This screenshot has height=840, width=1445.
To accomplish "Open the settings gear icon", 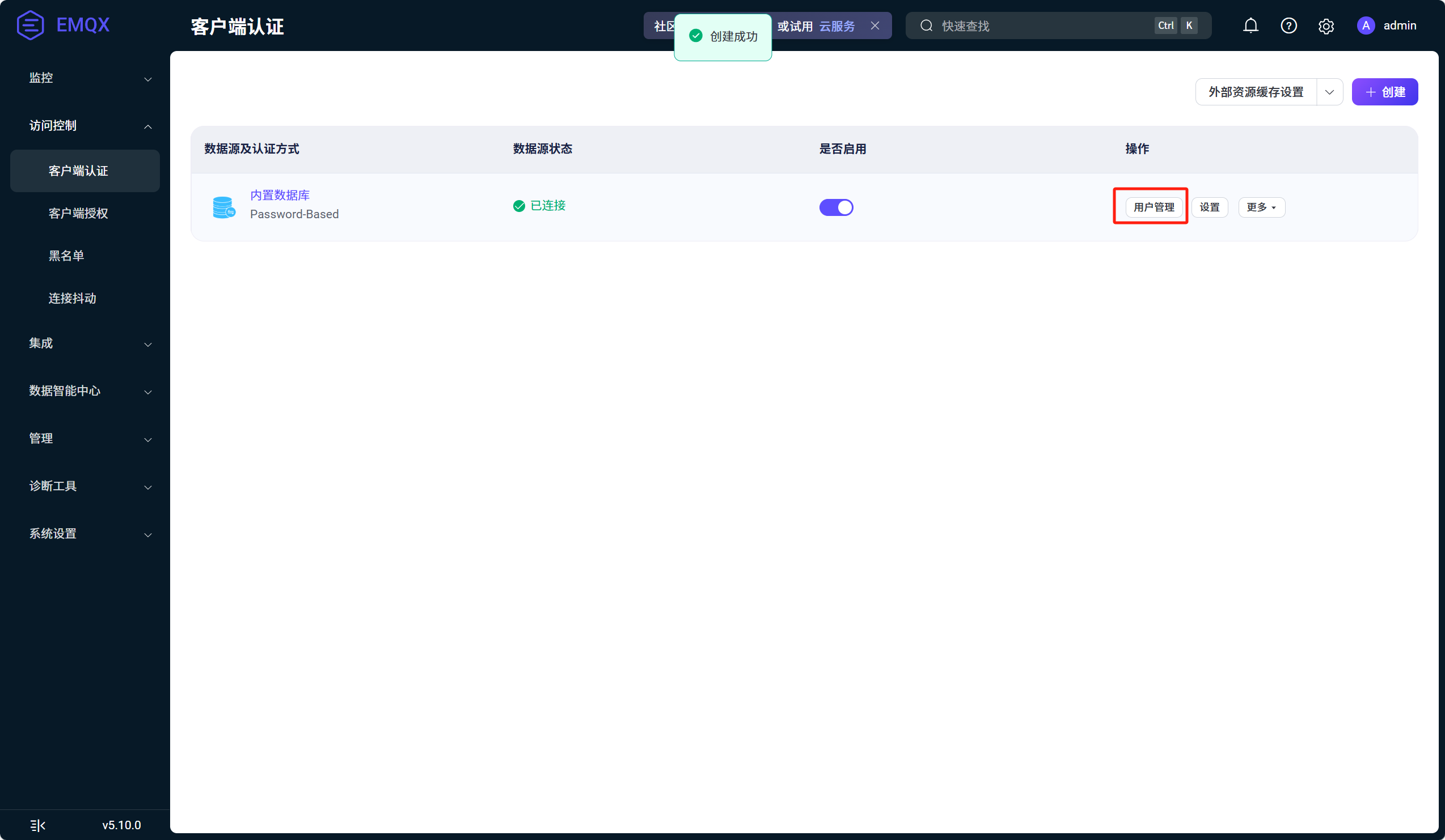I will click(1326, 27).
